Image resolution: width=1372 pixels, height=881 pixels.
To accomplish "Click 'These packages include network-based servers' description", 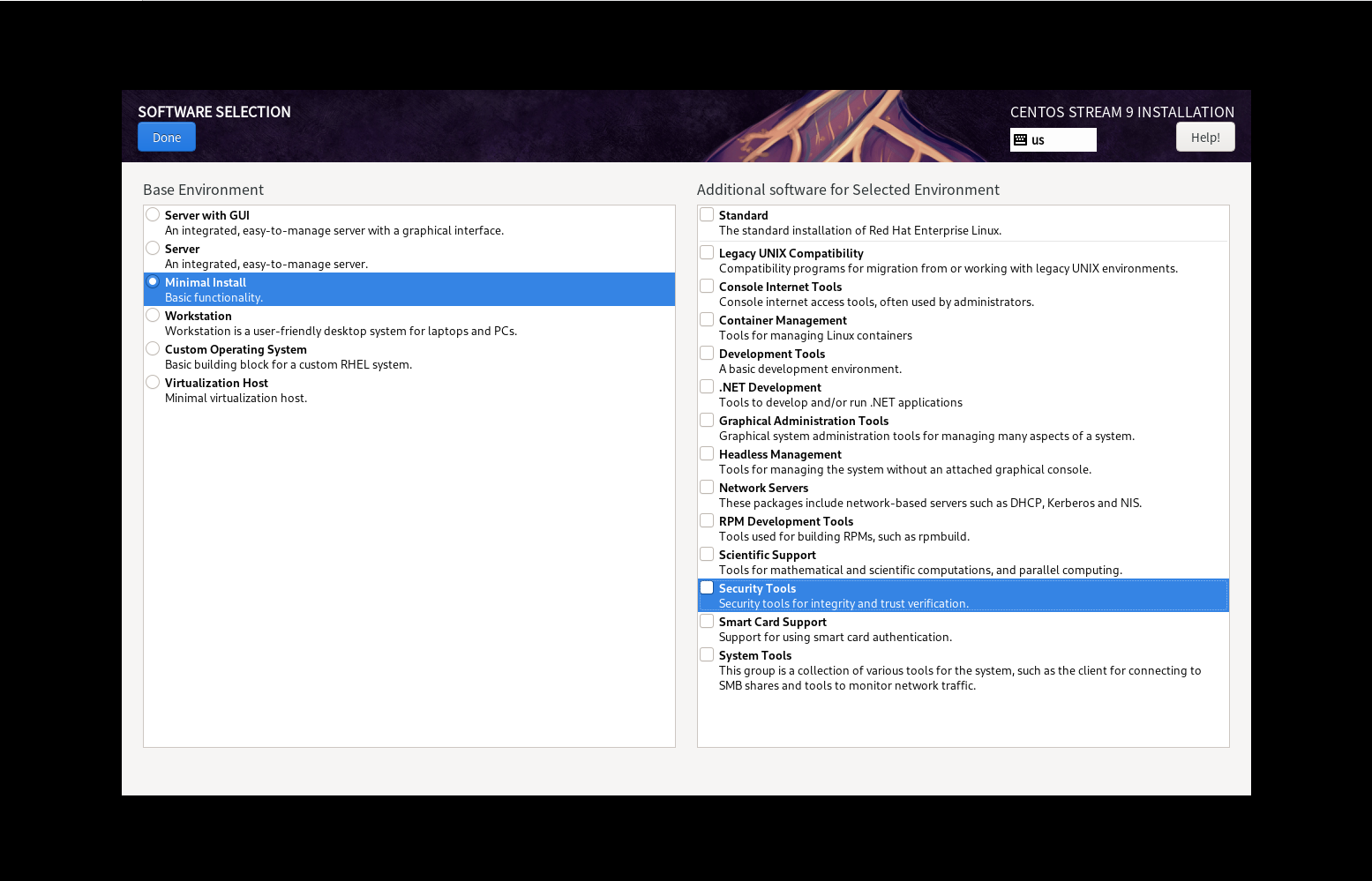I will coord(930,503).
